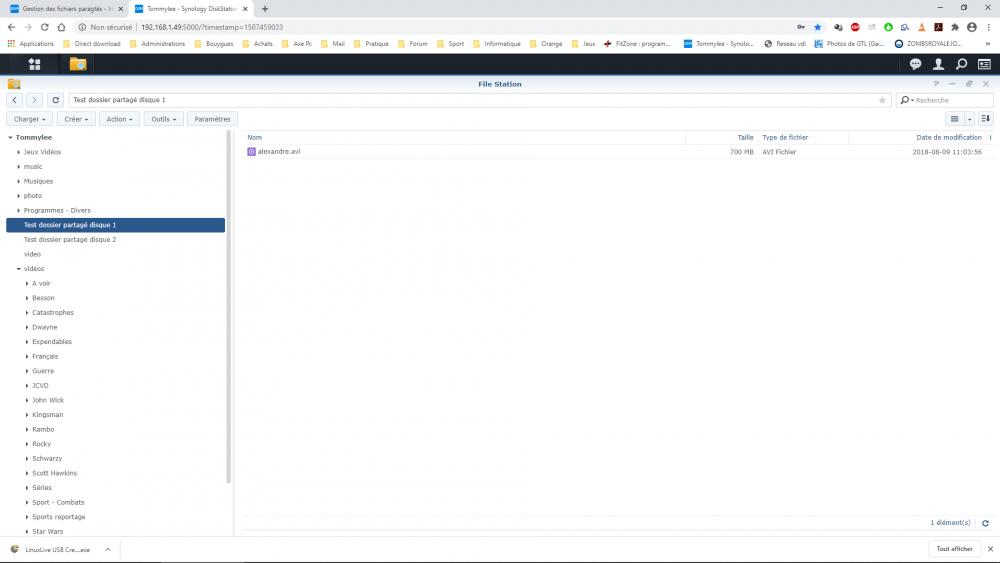Image resolution: width=1000 pixels, height=563 pixels.
Task: Sort files by Taille column header
Action: (745, 137)
